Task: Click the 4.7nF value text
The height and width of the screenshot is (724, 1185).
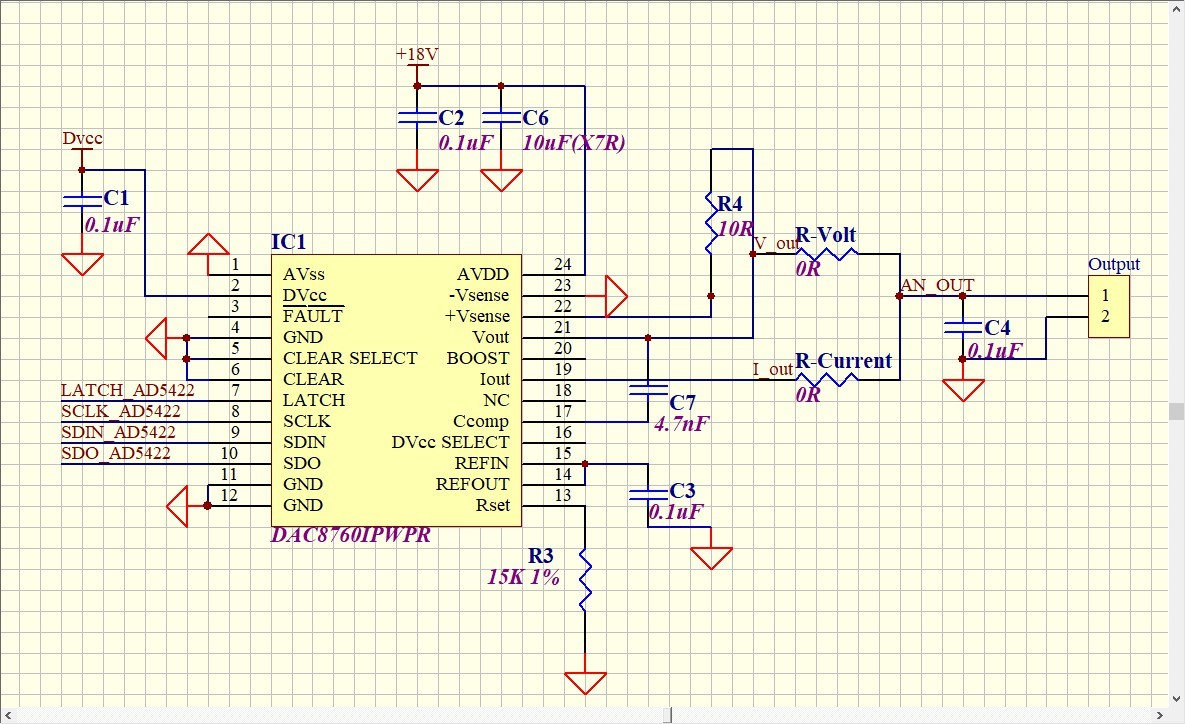Action: (682, 424)
